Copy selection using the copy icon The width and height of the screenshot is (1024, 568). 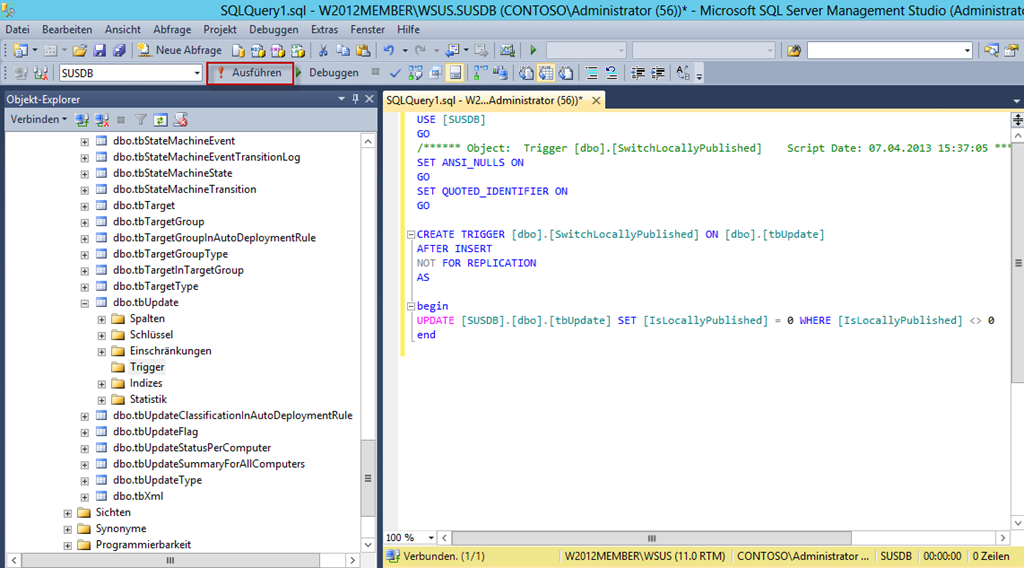click(x=343, y=50)
